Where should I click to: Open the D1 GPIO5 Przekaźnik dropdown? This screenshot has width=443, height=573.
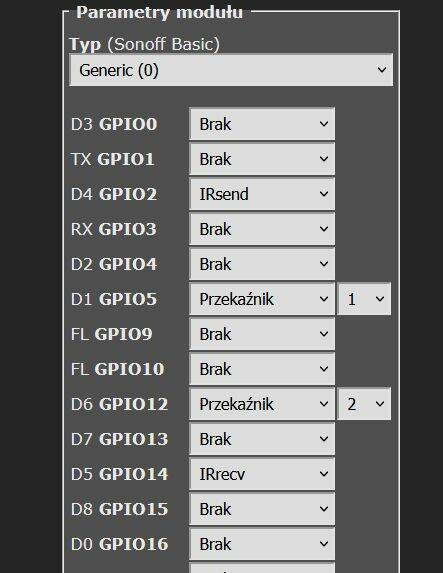pyautogui.click(x=262, y=299)
